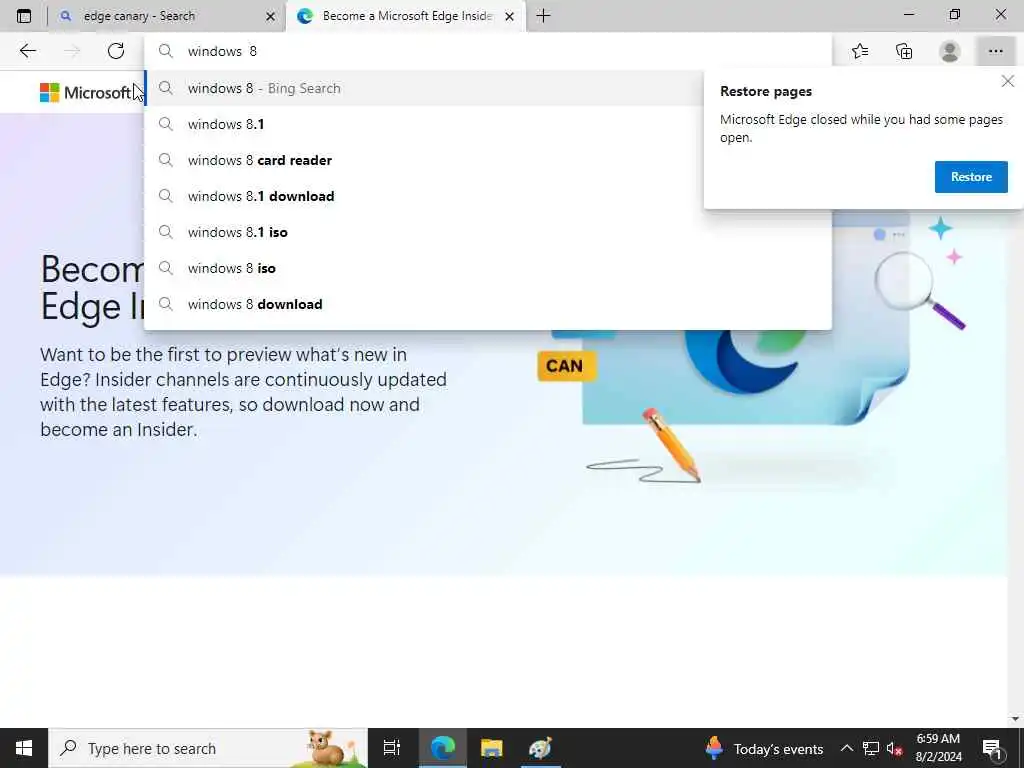
Task: Open File Explorer from the taskbar
Action: (x=492, y=748)
